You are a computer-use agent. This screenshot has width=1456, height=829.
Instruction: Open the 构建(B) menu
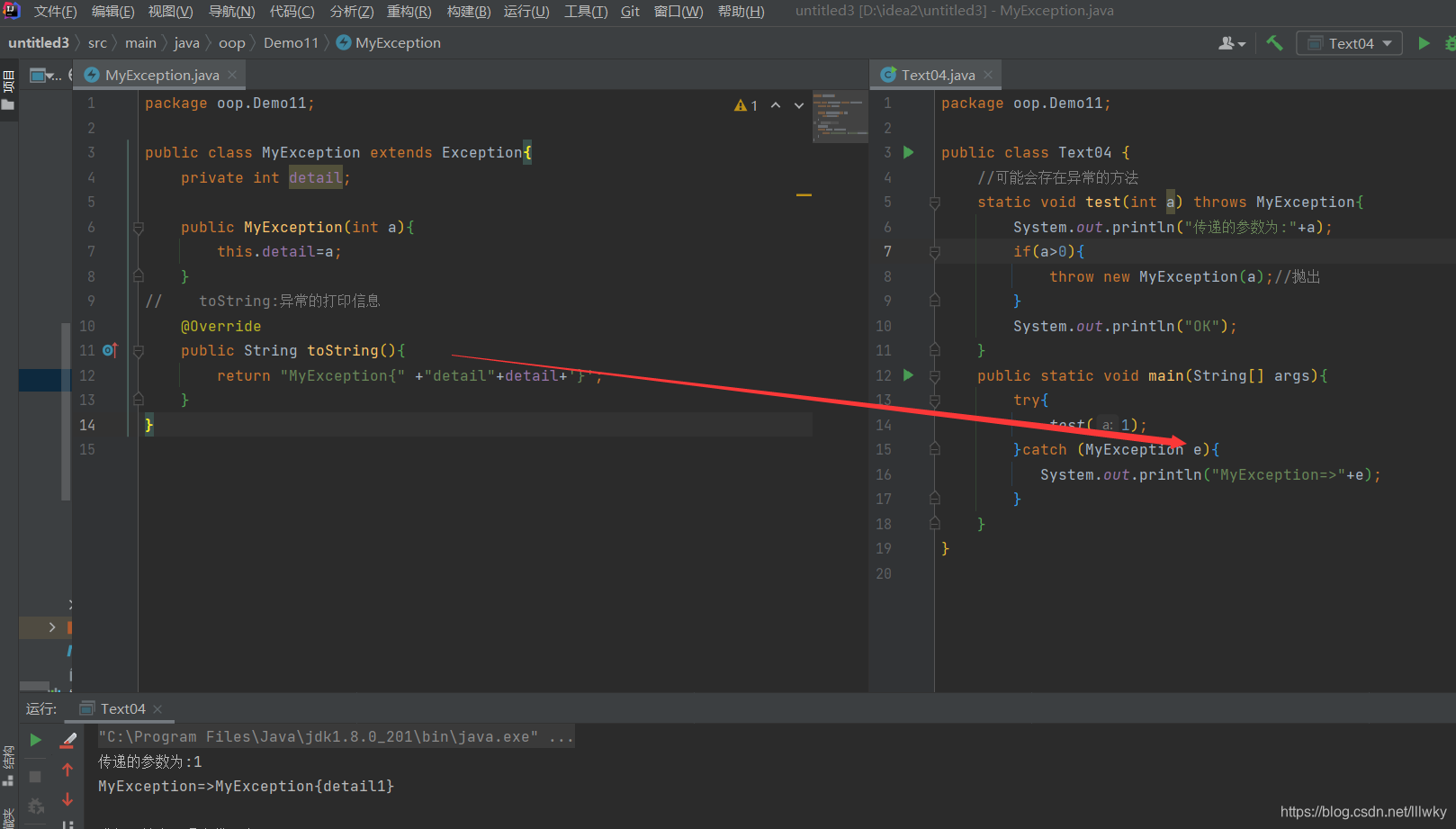[469, 11]
